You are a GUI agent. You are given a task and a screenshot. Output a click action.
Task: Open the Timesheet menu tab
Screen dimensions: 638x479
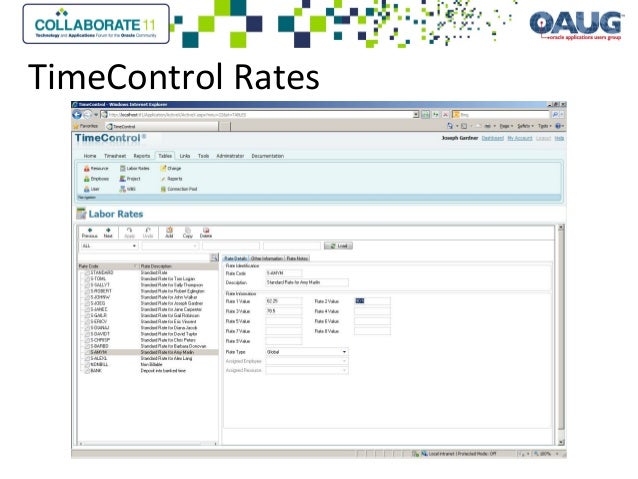(x=115, y=156)
